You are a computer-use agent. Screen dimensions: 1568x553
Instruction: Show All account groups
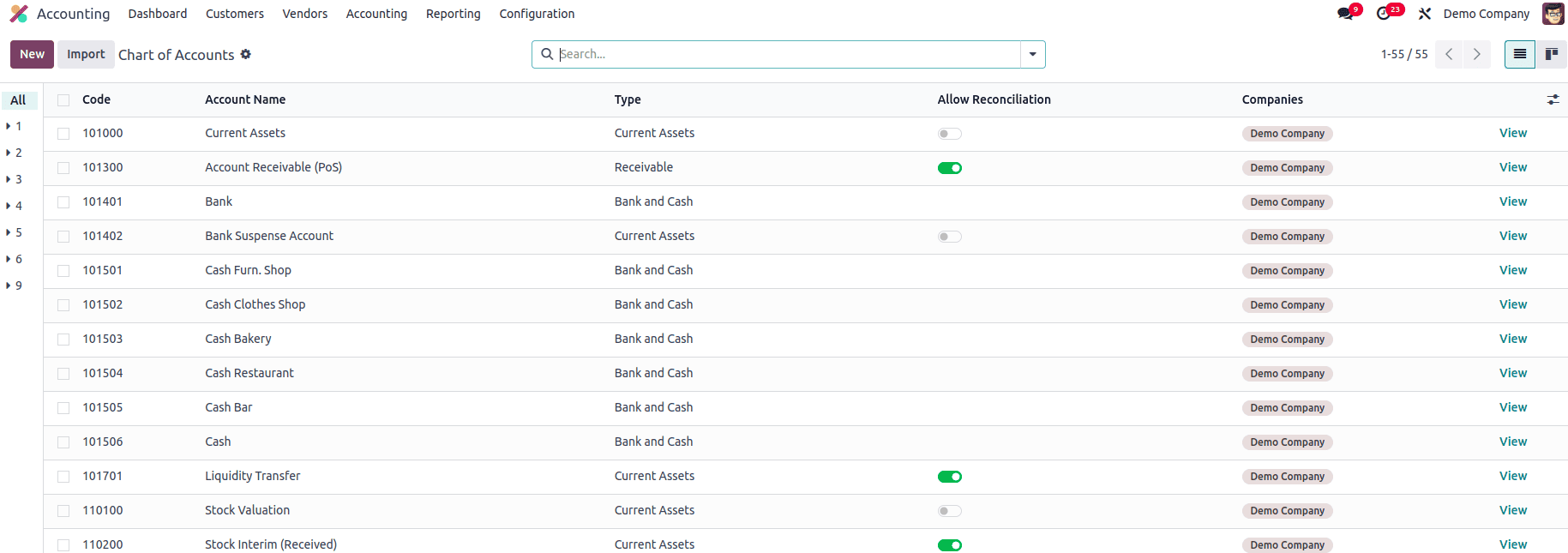click(x=19, y=100)
